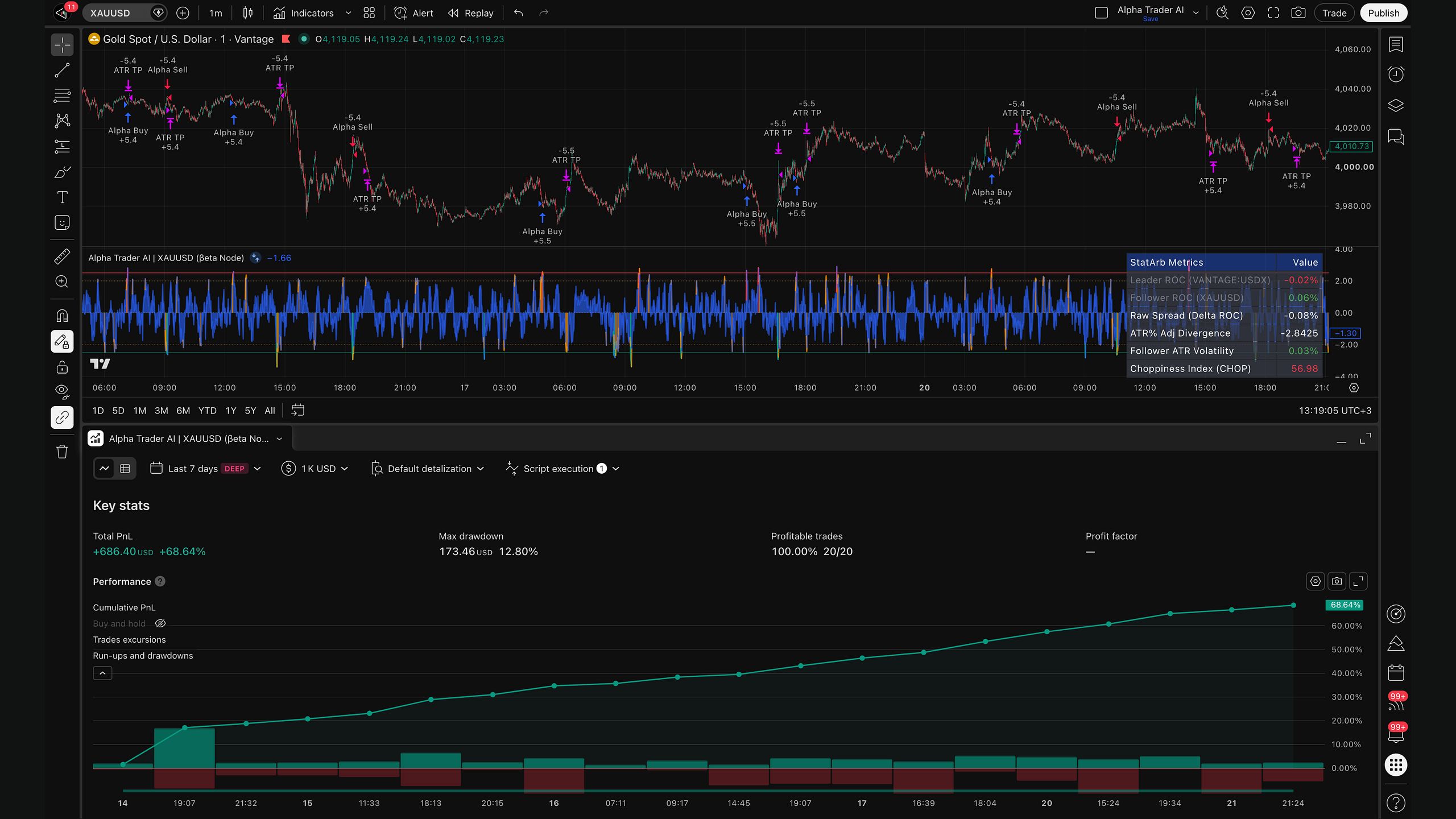Expand the Indicators favorites dropdown arrow
1456x819 pixels.
[348, 13]
